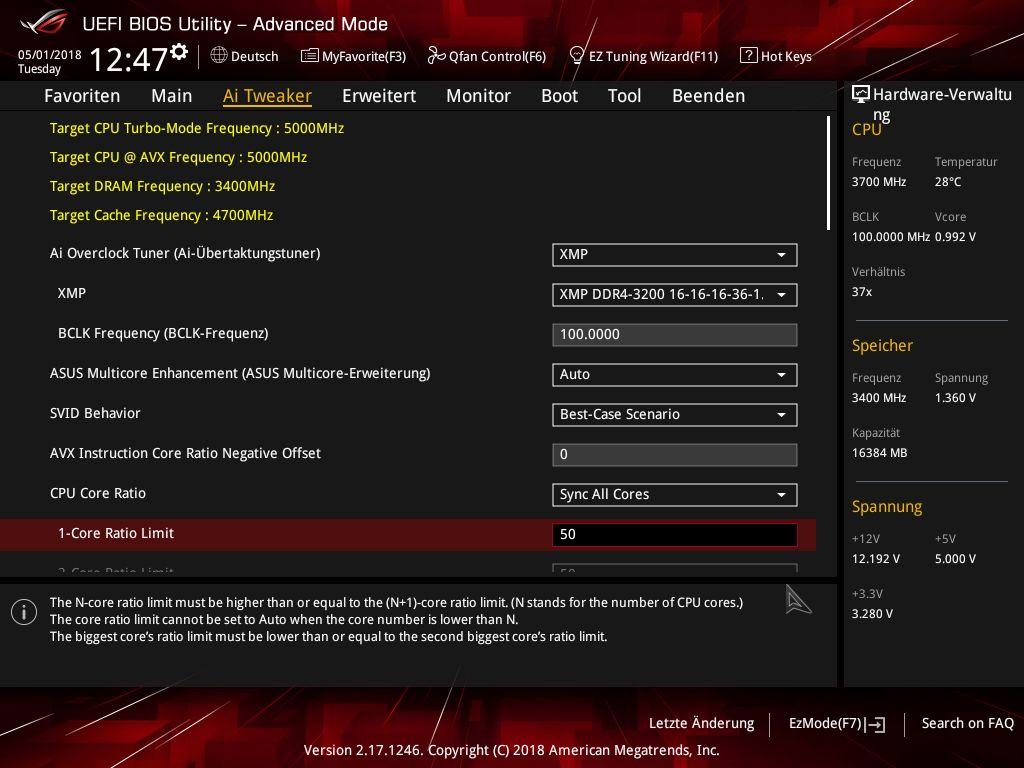Start EZ Tuning Wizard(F11)
Screen dimensions: 1024x768
point(644,56)
